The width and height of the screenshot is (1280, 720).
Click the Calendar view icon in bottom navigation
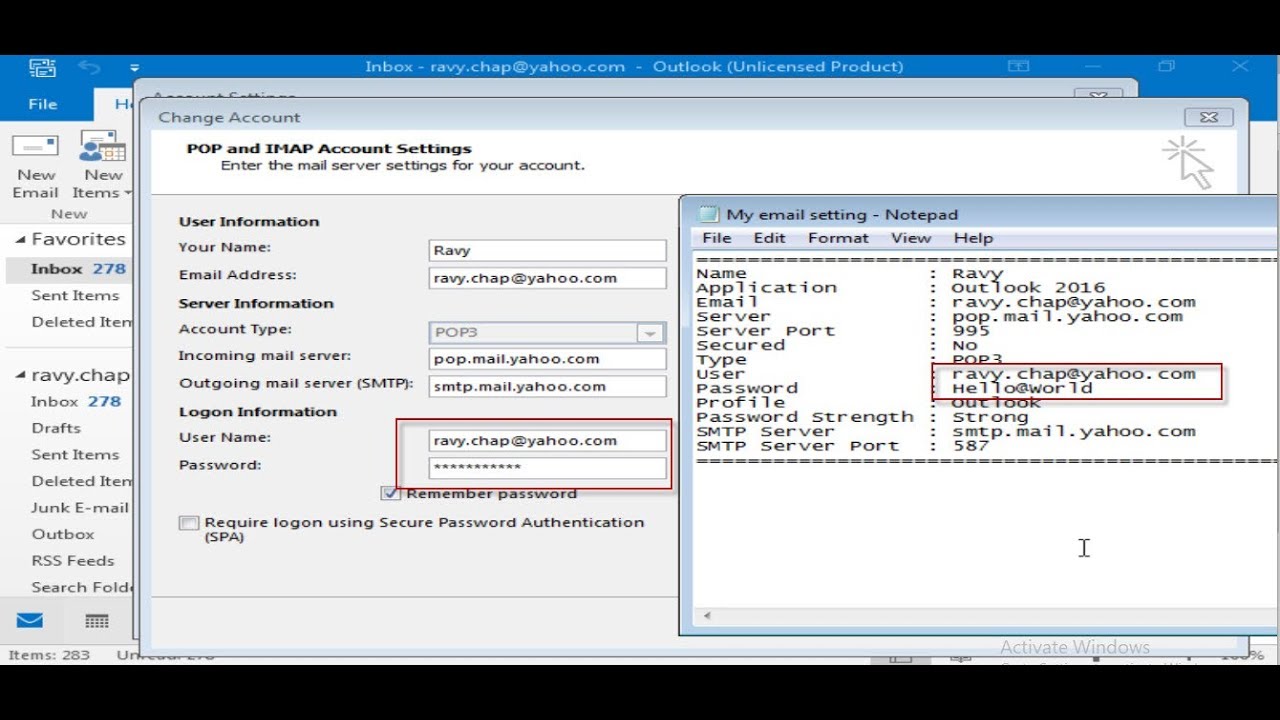point(97,621)
